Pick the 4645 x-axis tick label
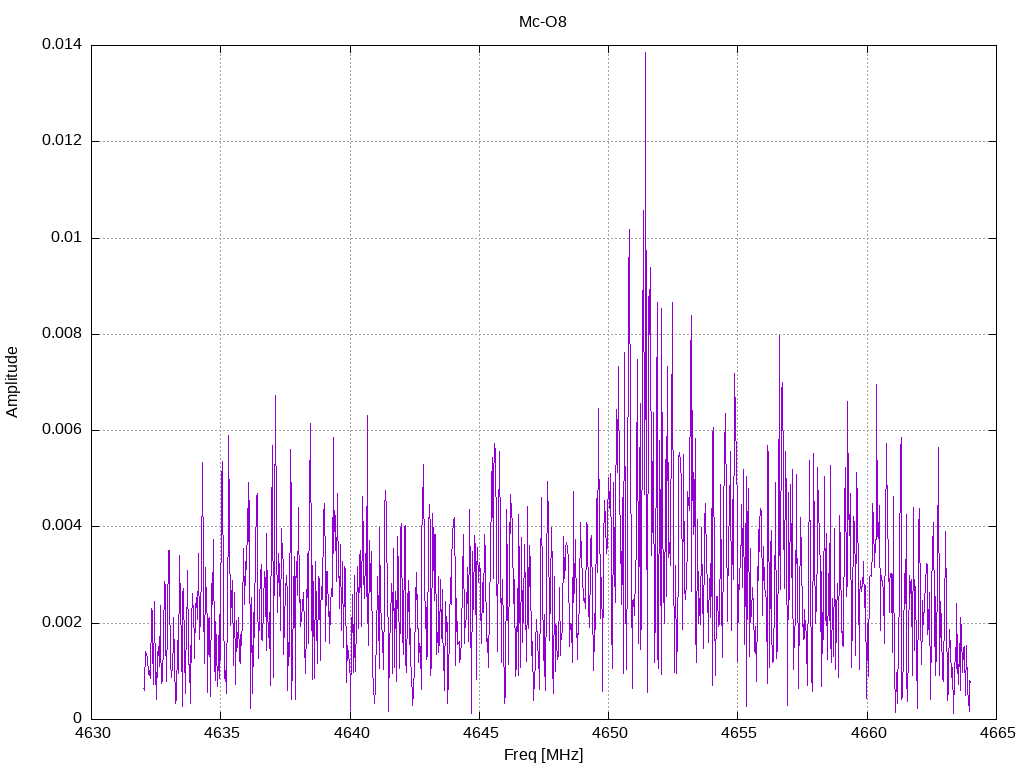The image size is (1024, 768). tap(479, 733)
